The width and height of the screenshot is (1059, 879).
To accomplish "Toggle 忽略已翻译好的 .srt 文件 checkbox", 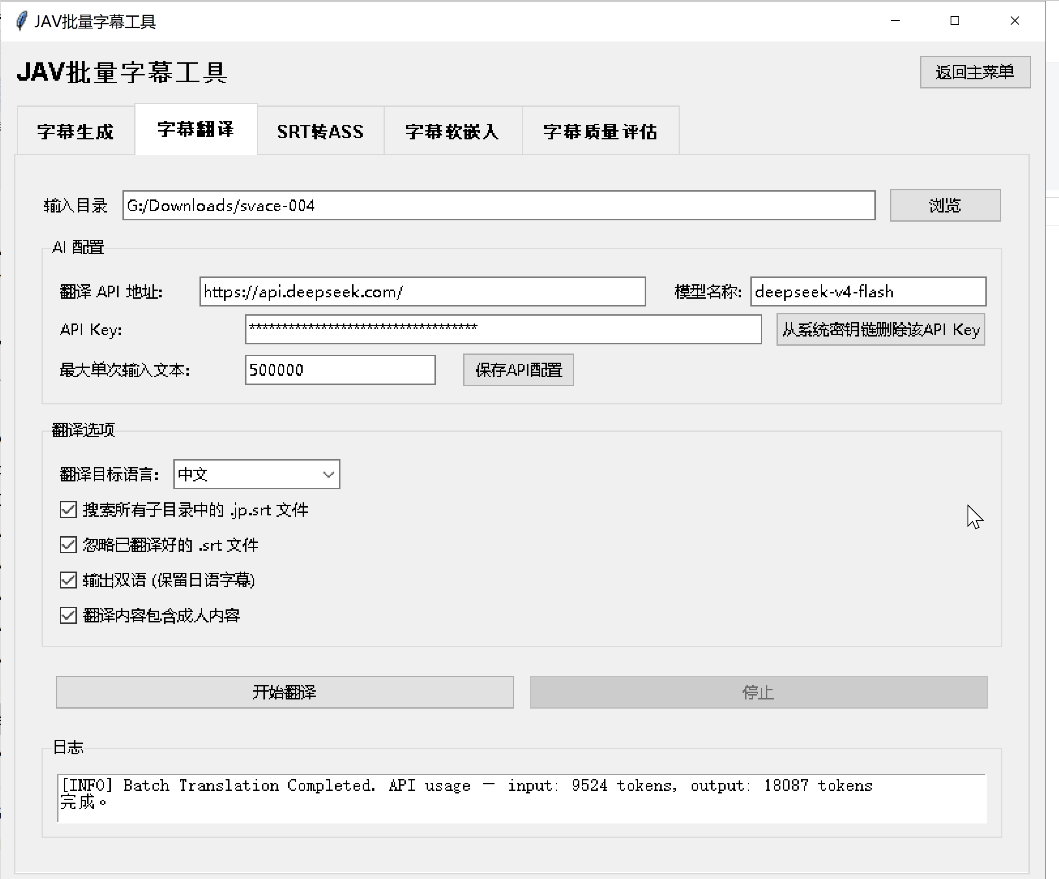I will pyautogui.click(x=68, y=545).
